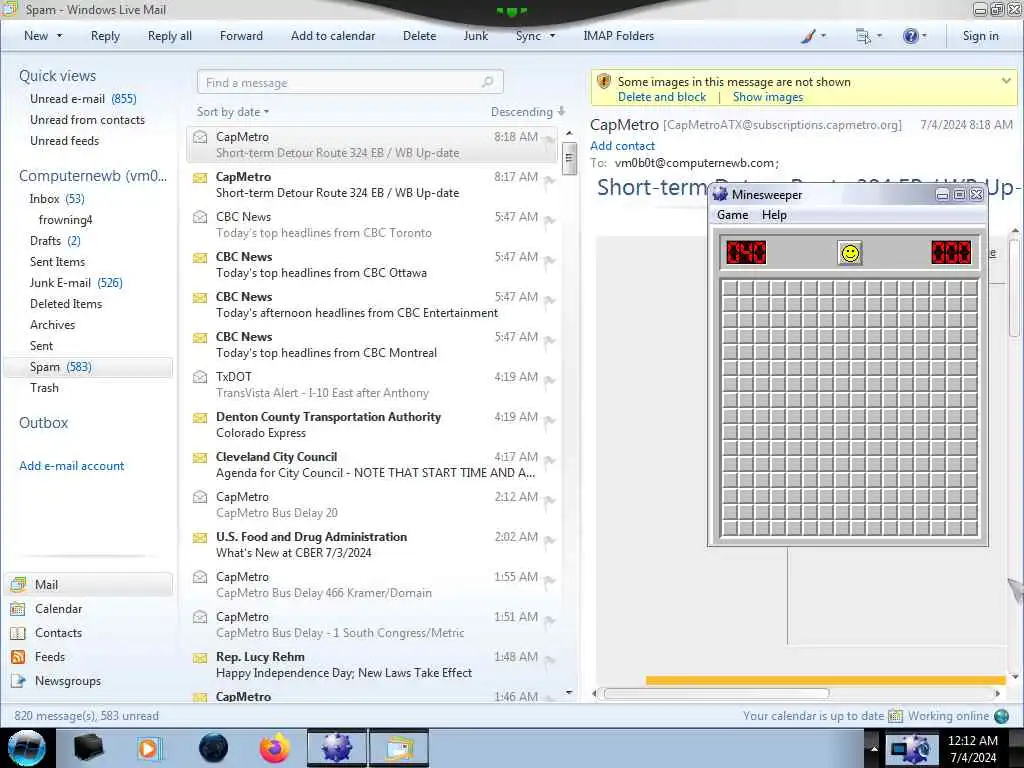Click the Minesweeper smiley face button

(850, 253)
